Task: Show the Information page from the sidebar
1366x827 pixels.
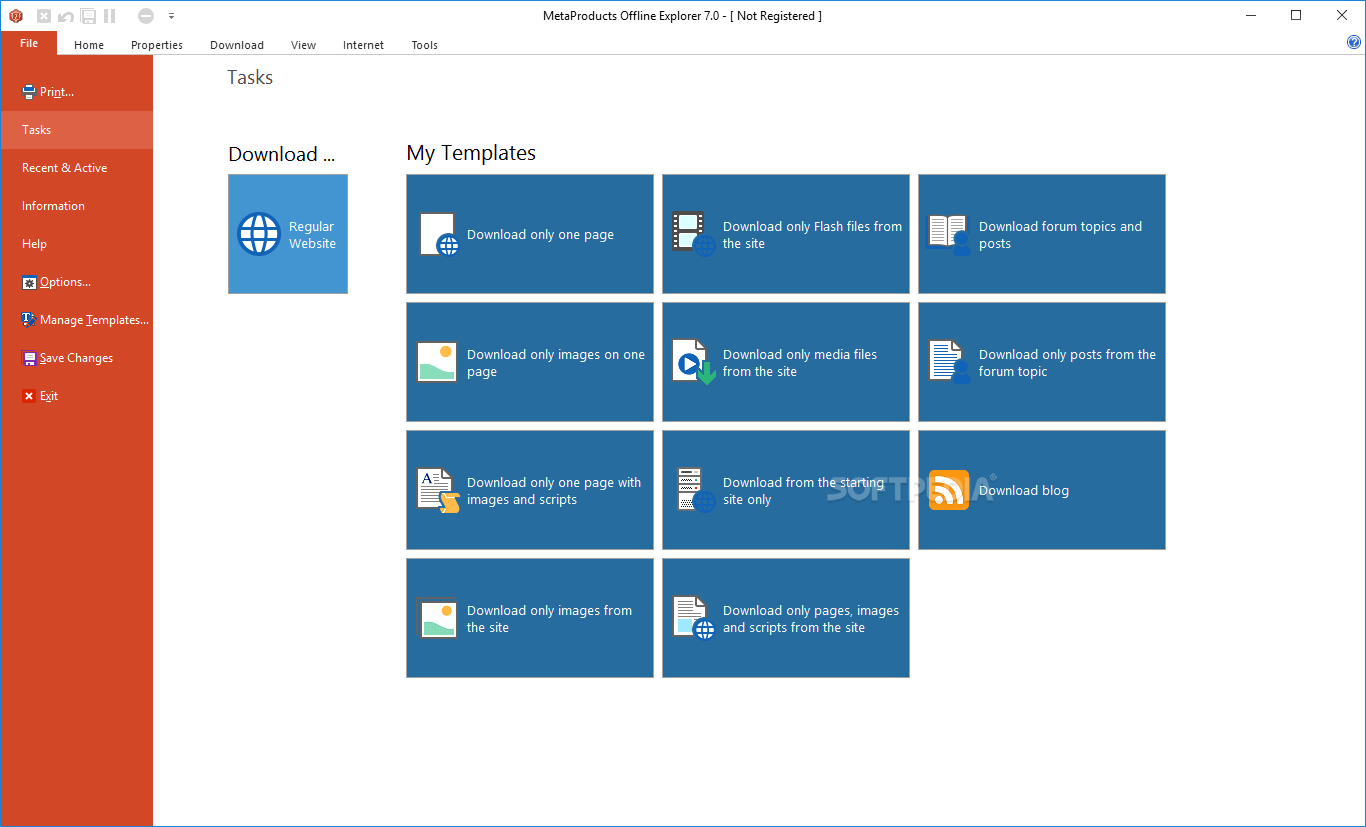Action: [77, 206]
